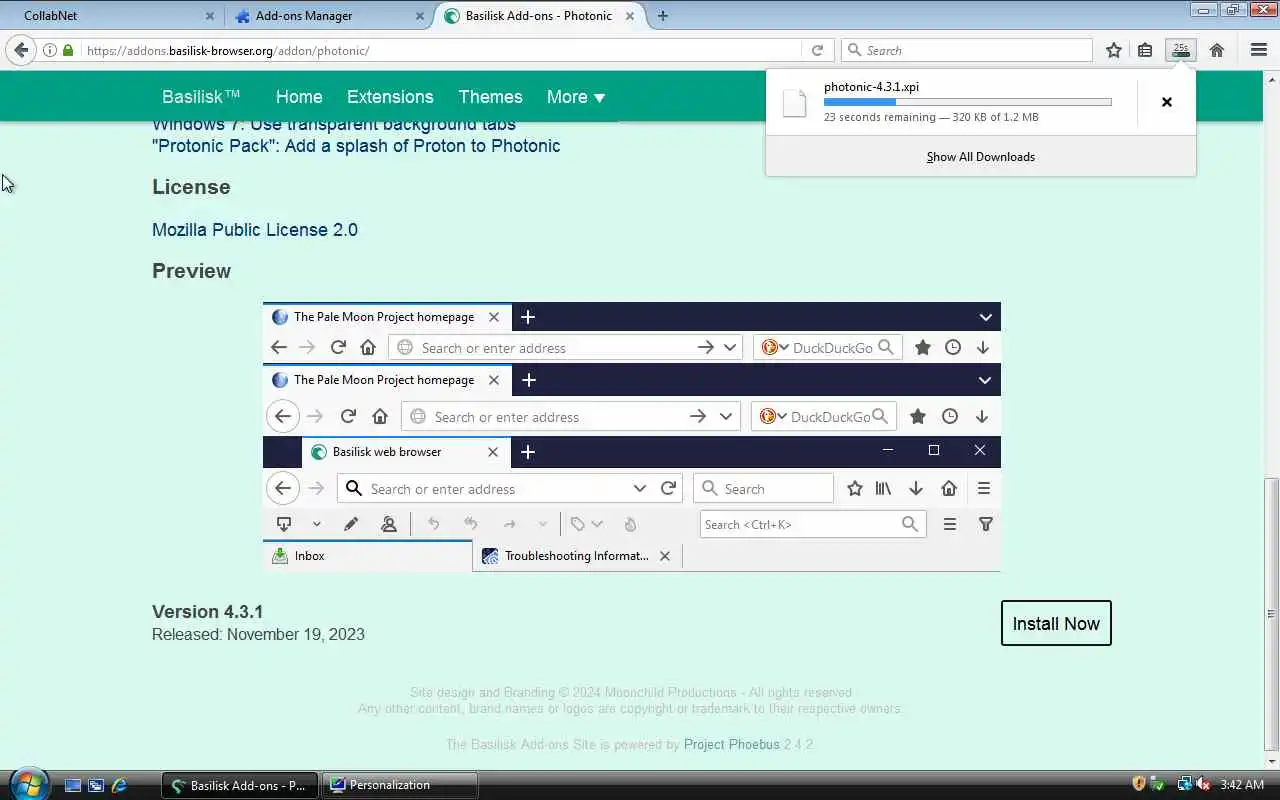Open Home in site navigation

[x=299, y=97]
